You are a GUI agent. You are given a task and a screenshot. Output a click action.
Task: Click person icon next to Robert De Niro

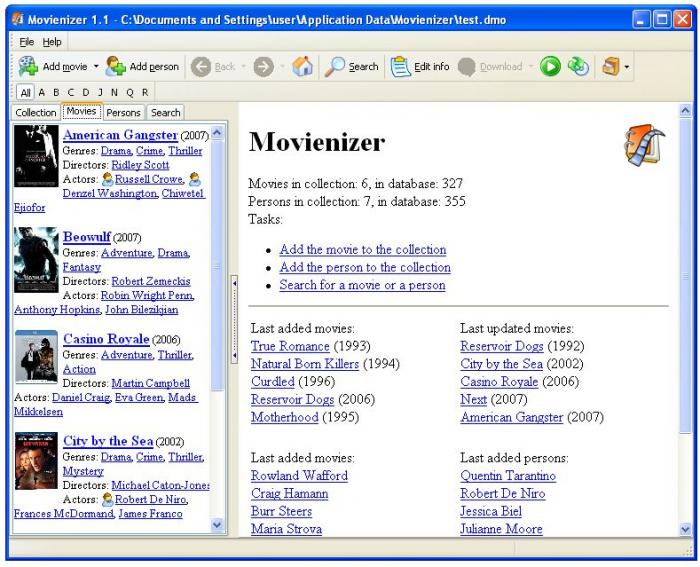(x=107, y=499)
